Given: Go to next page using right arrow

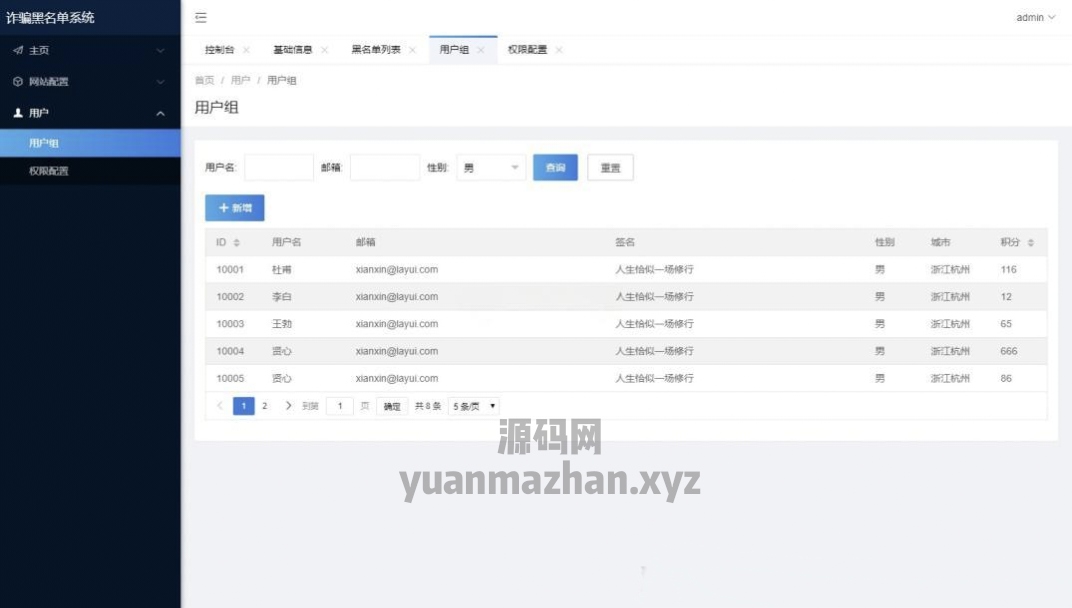Looking at the screenshot, I should pos(288,406).
